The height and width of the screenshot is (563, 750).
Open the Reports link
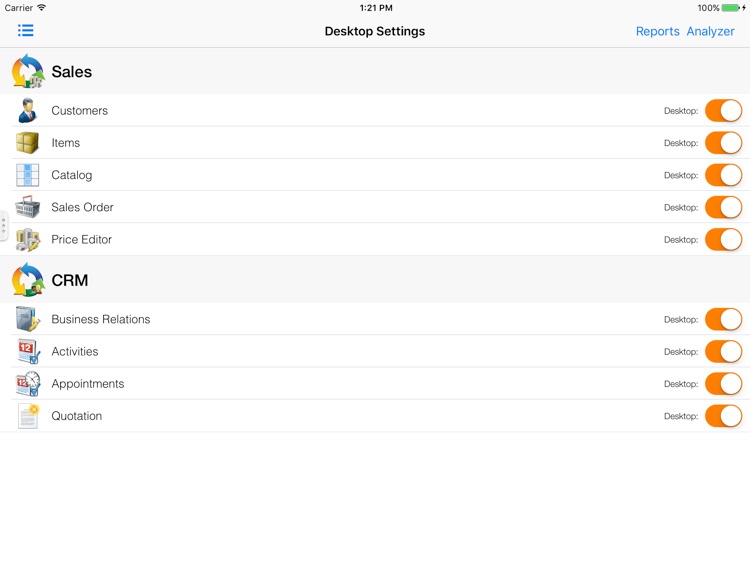657,31
